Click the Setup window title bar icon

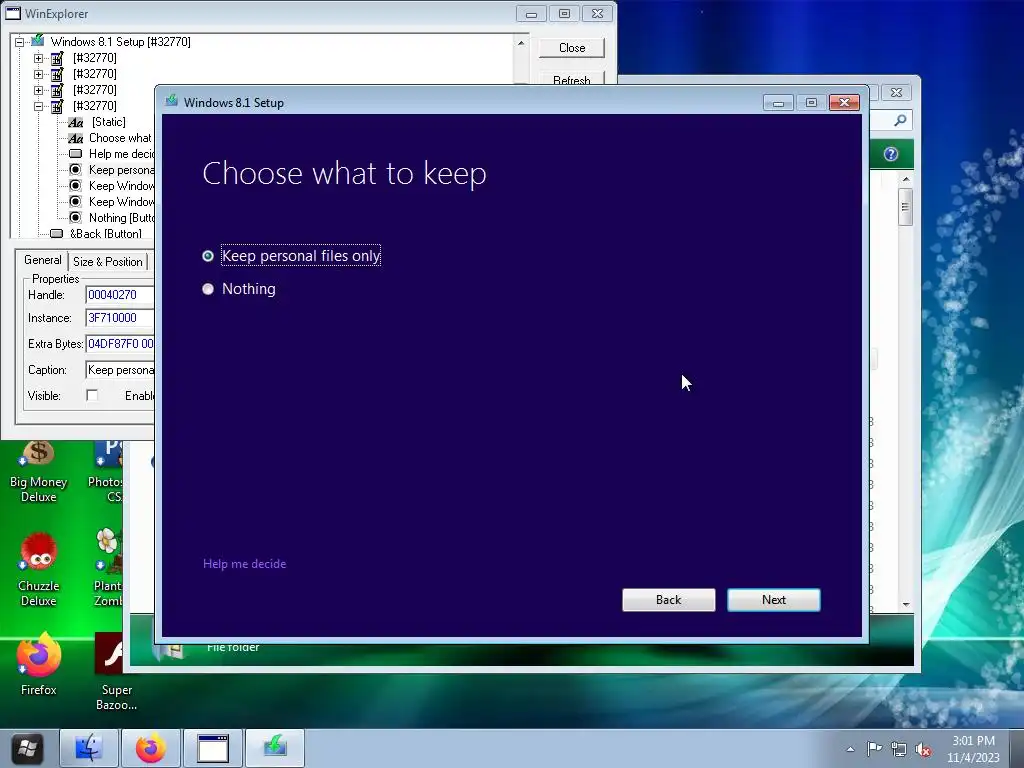(172, 101)
